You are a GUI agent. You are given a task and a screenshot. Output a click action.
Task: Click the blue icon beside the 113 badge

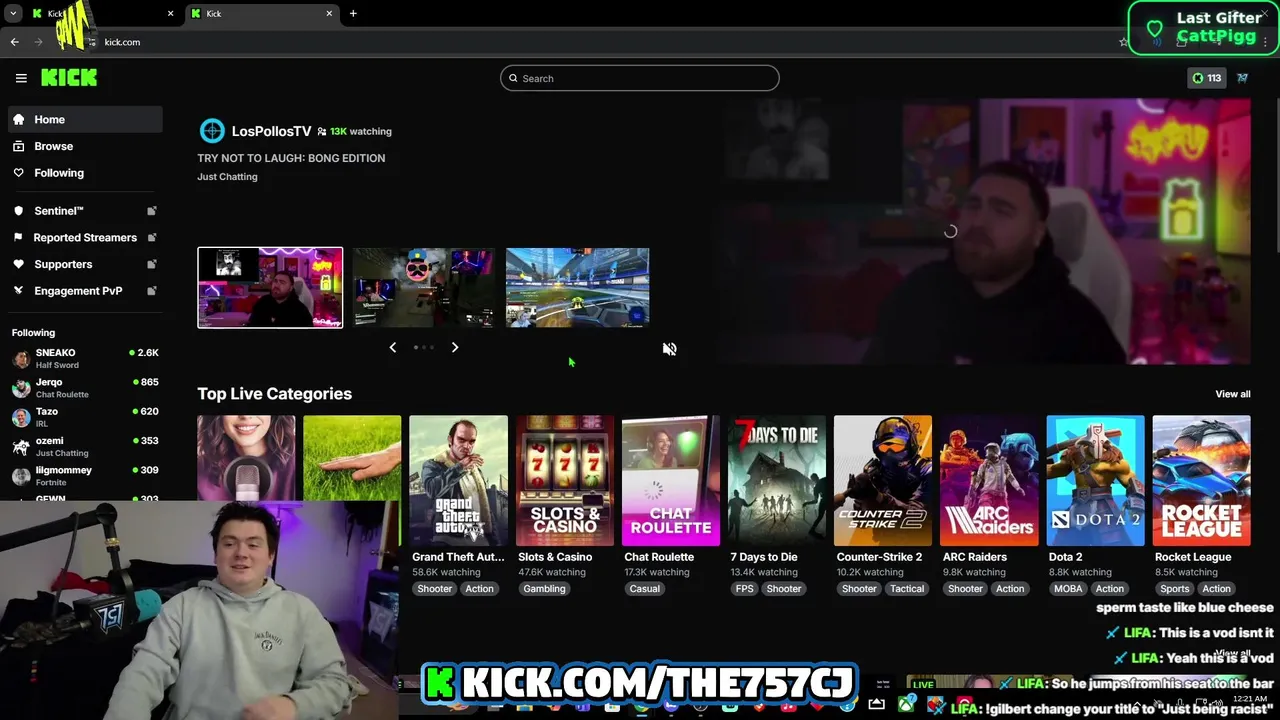tap(1243, 78)
